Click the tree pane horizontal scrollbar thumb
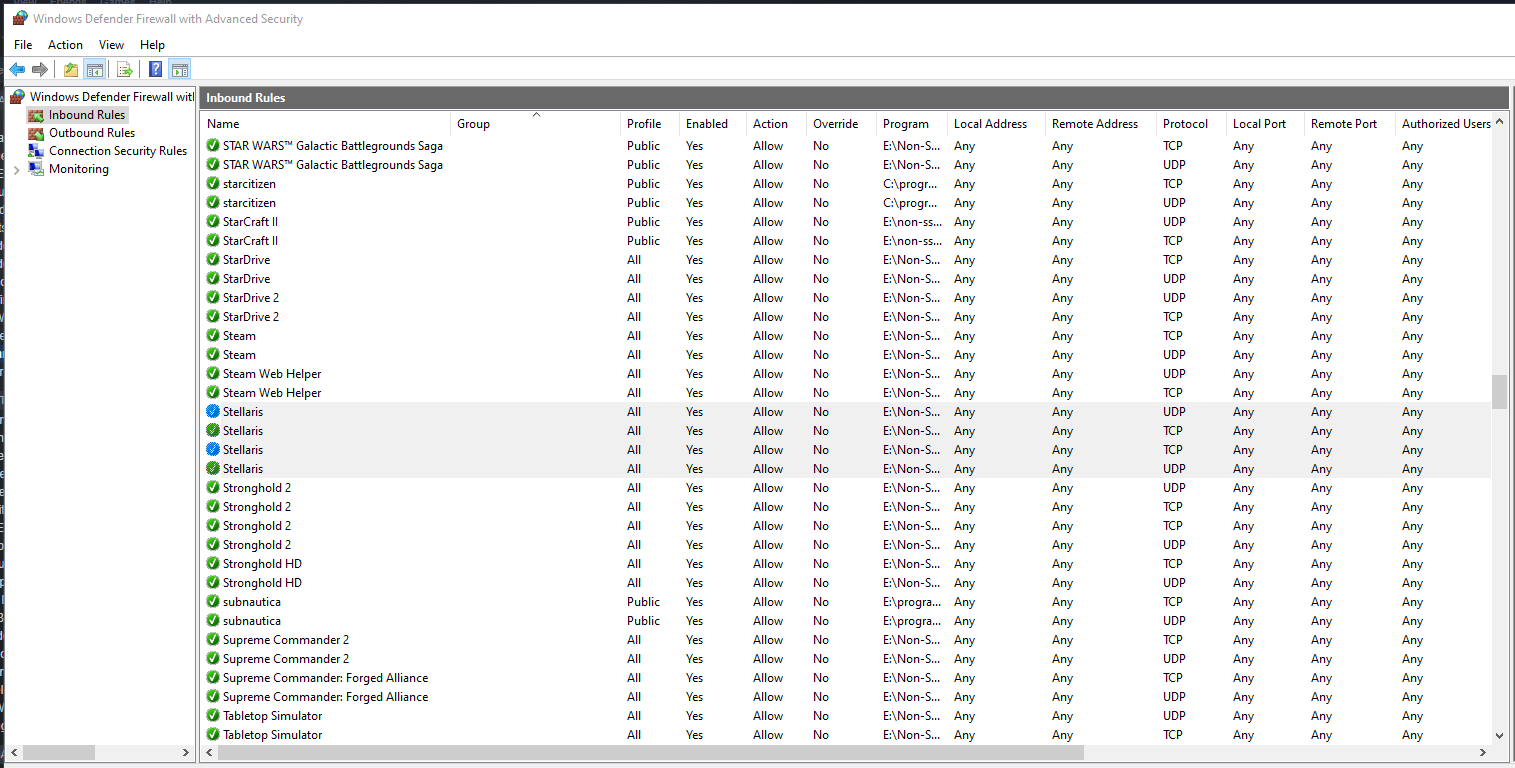1515x768 pixels. [59, 752]
